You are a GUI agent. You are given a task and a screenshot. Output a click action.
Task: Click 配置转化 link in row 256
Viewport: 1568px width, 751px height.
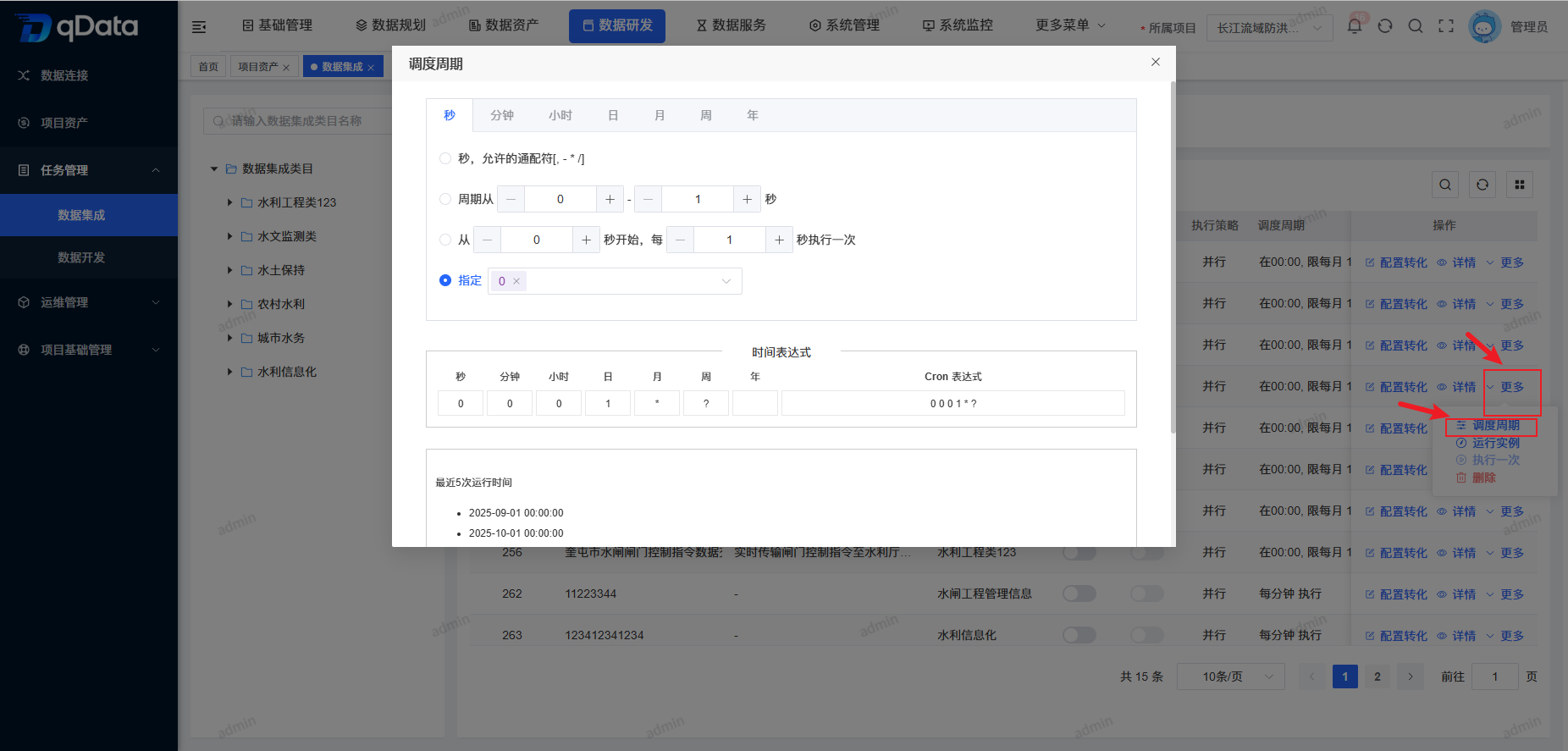tap(1396, 553)
